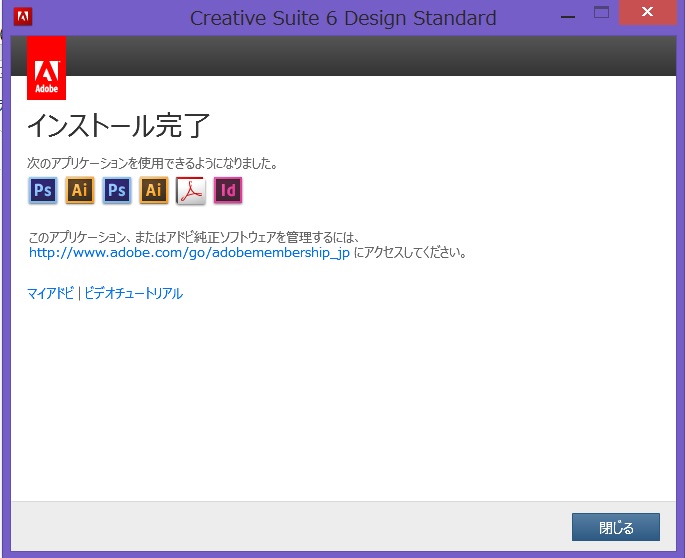Click the first Photoshop (Ps) icon

coord(43,190)
